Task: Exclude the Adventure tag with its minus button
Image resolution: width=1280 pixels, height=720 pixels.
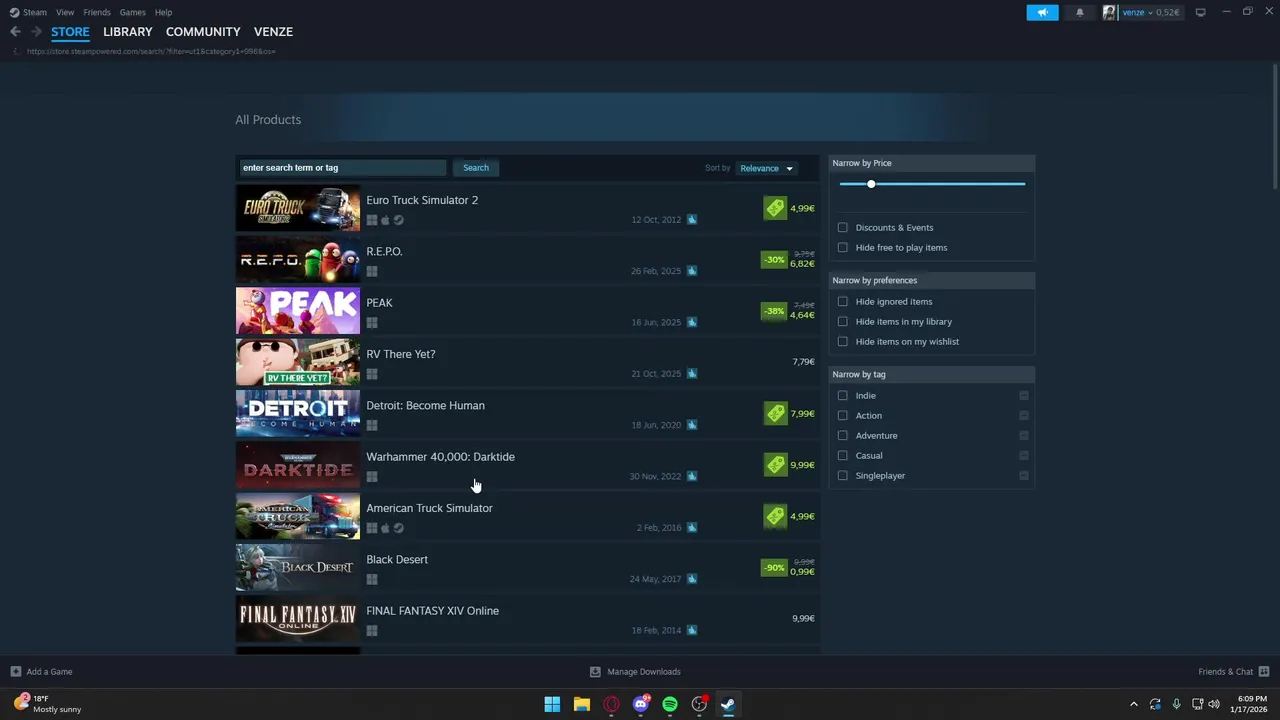Action: coord(1024,436)
